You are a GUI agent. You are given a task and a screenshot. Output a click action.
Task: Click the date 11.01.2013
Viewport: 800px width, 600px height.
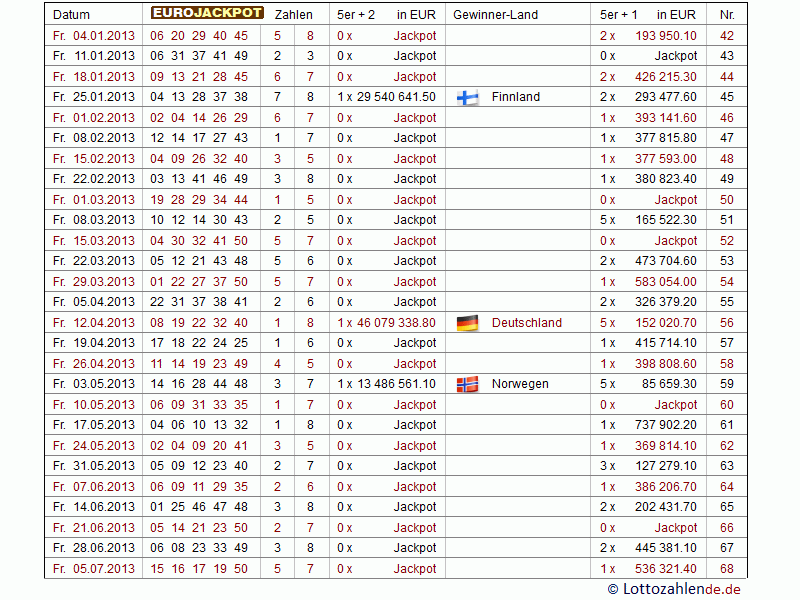point(104,56)
